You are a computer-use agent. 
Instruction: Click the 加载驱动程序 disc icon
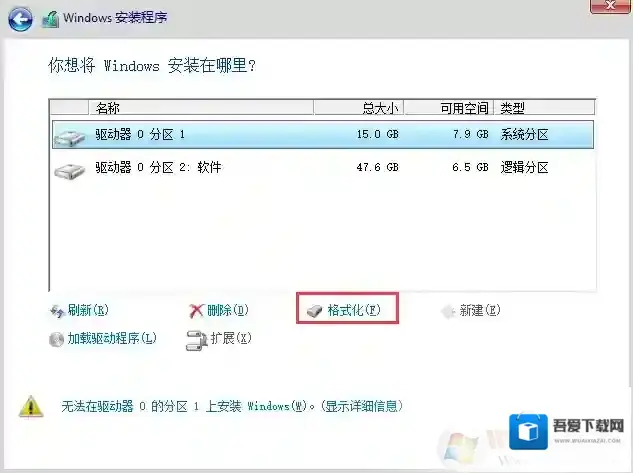click(x=56, y=339)
